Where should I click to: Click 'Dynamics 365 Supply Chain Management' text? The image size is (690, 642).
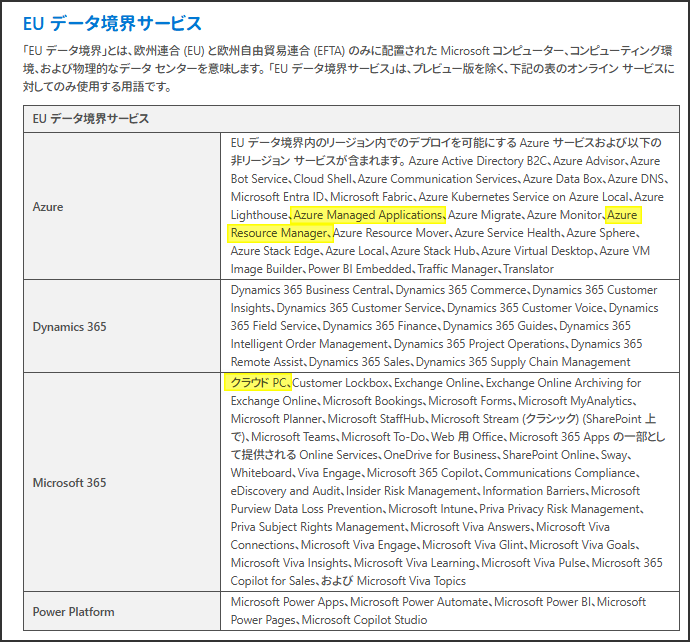click(x=523, y=363)
